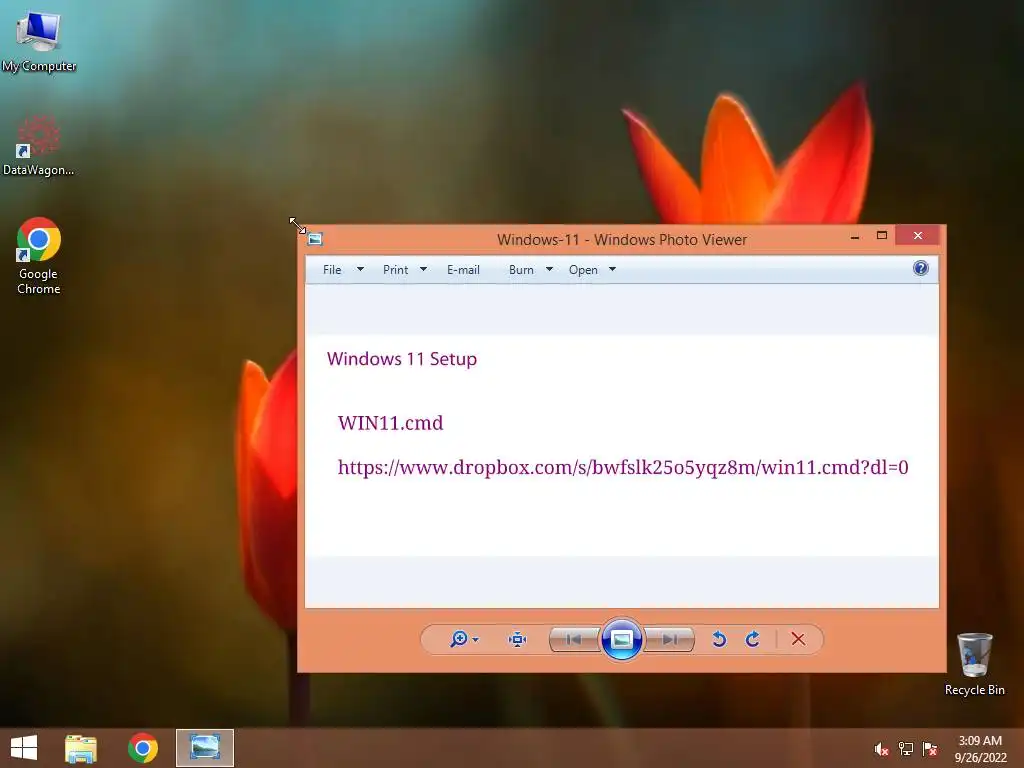Select the DataWagon desktop shortcut

click(39, 145)
